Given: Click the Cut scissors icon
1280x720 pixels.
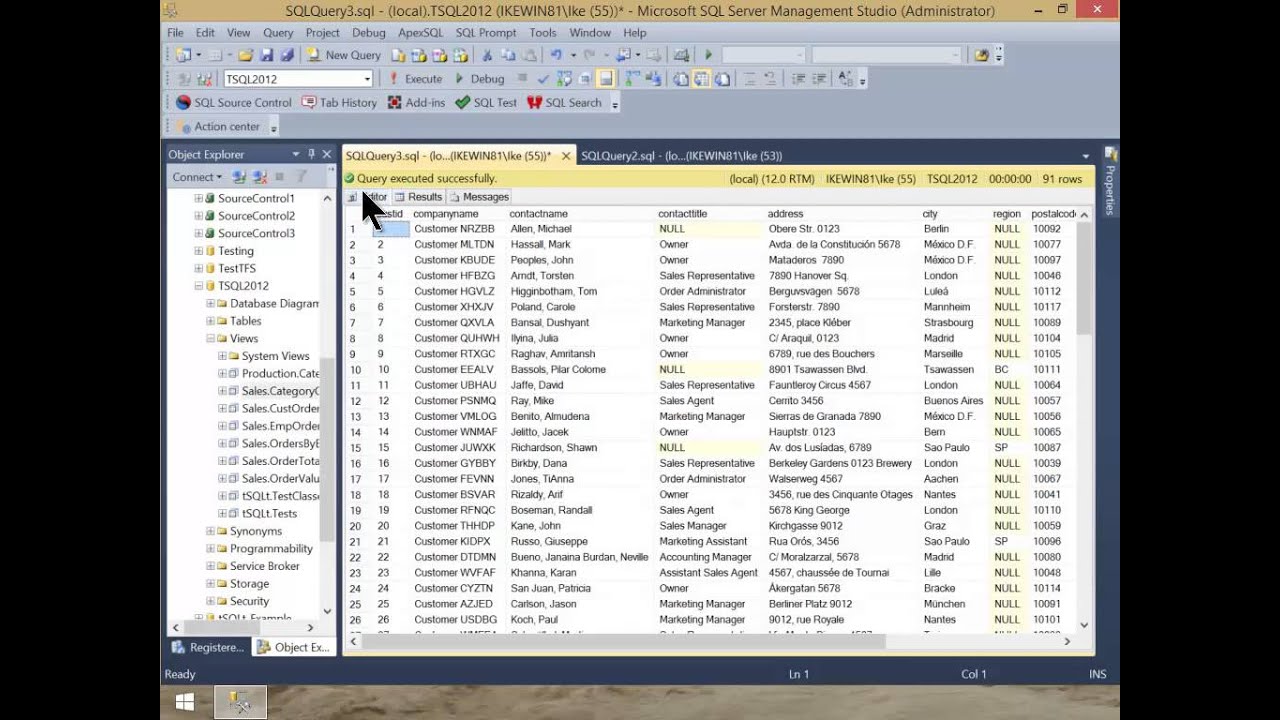Looking at the screenshot, I should 487,55.
